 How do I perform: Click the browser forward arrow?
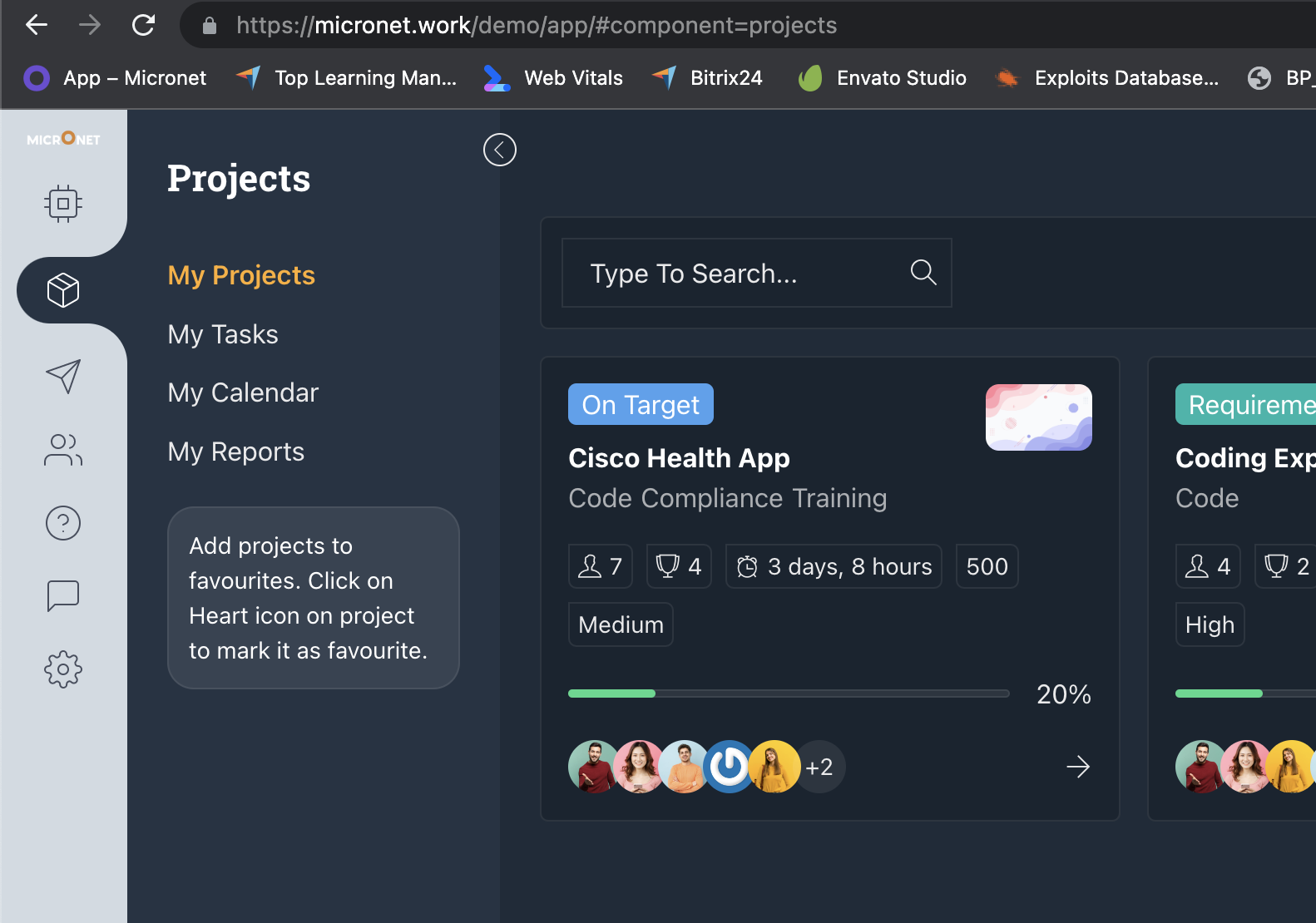(x=89, y=25)
